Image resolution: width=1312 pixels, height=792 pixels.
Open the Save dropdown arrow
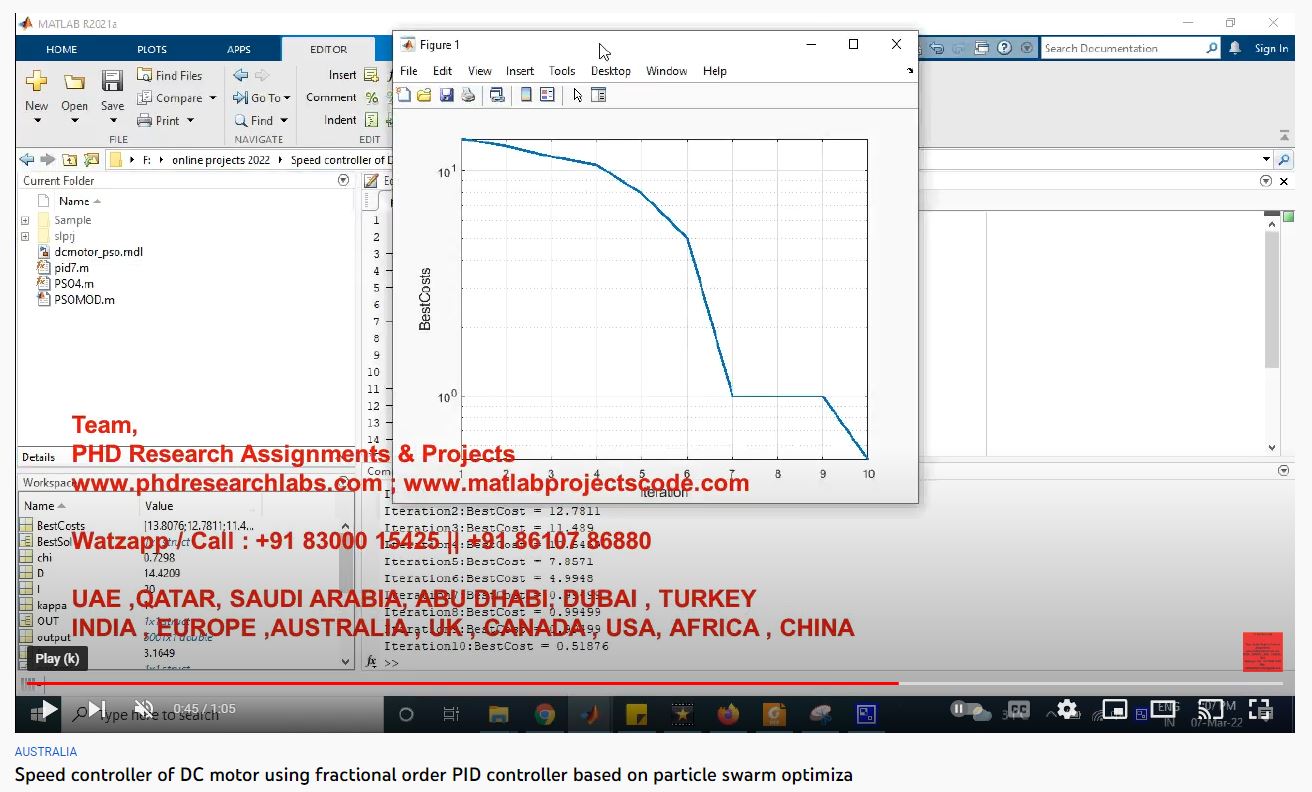point(112,121)
